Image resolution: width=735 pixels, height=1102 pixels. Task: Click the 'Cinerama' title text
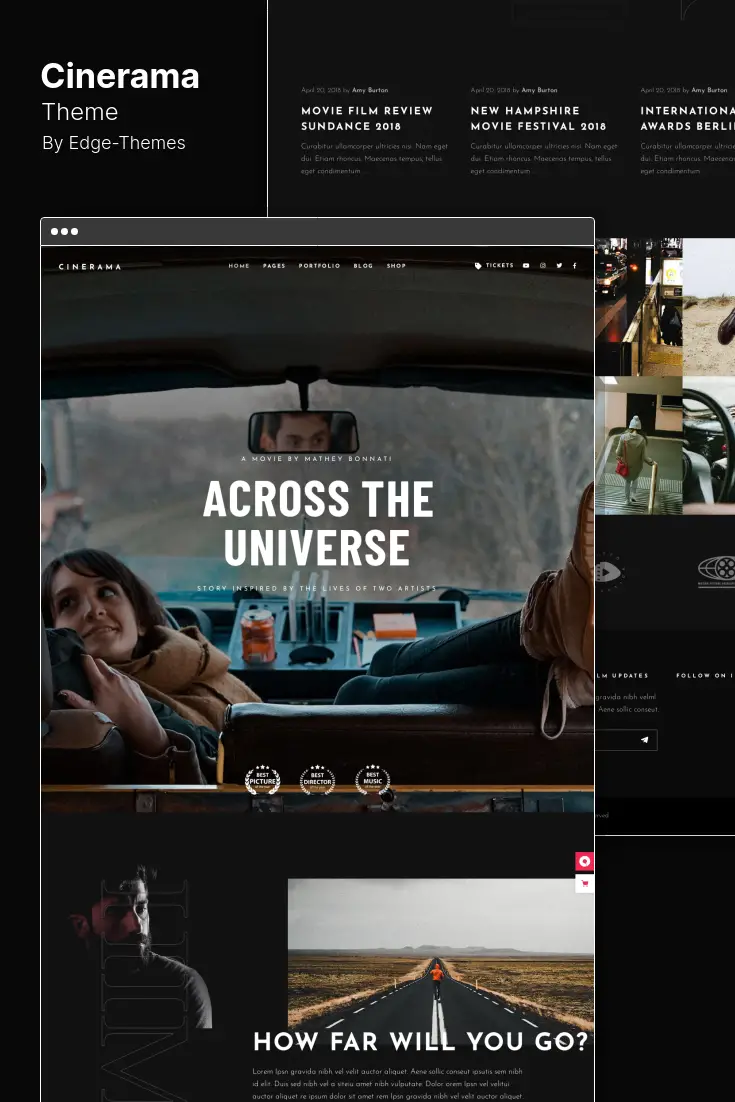pos(120,76)
